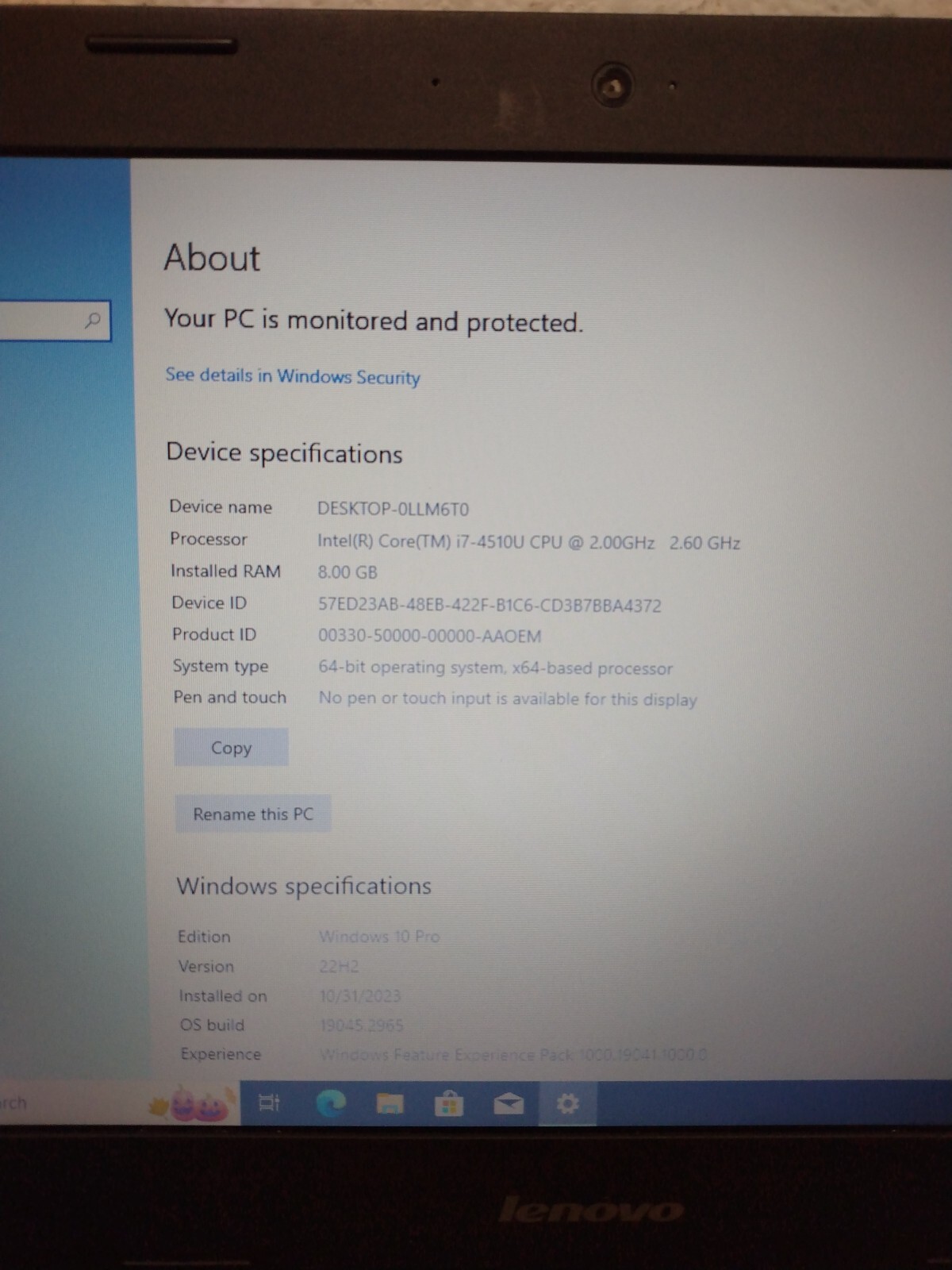Click the settings search input field
The height and width of the screenshot is (1270, 952).
click(x=55, y=321)
